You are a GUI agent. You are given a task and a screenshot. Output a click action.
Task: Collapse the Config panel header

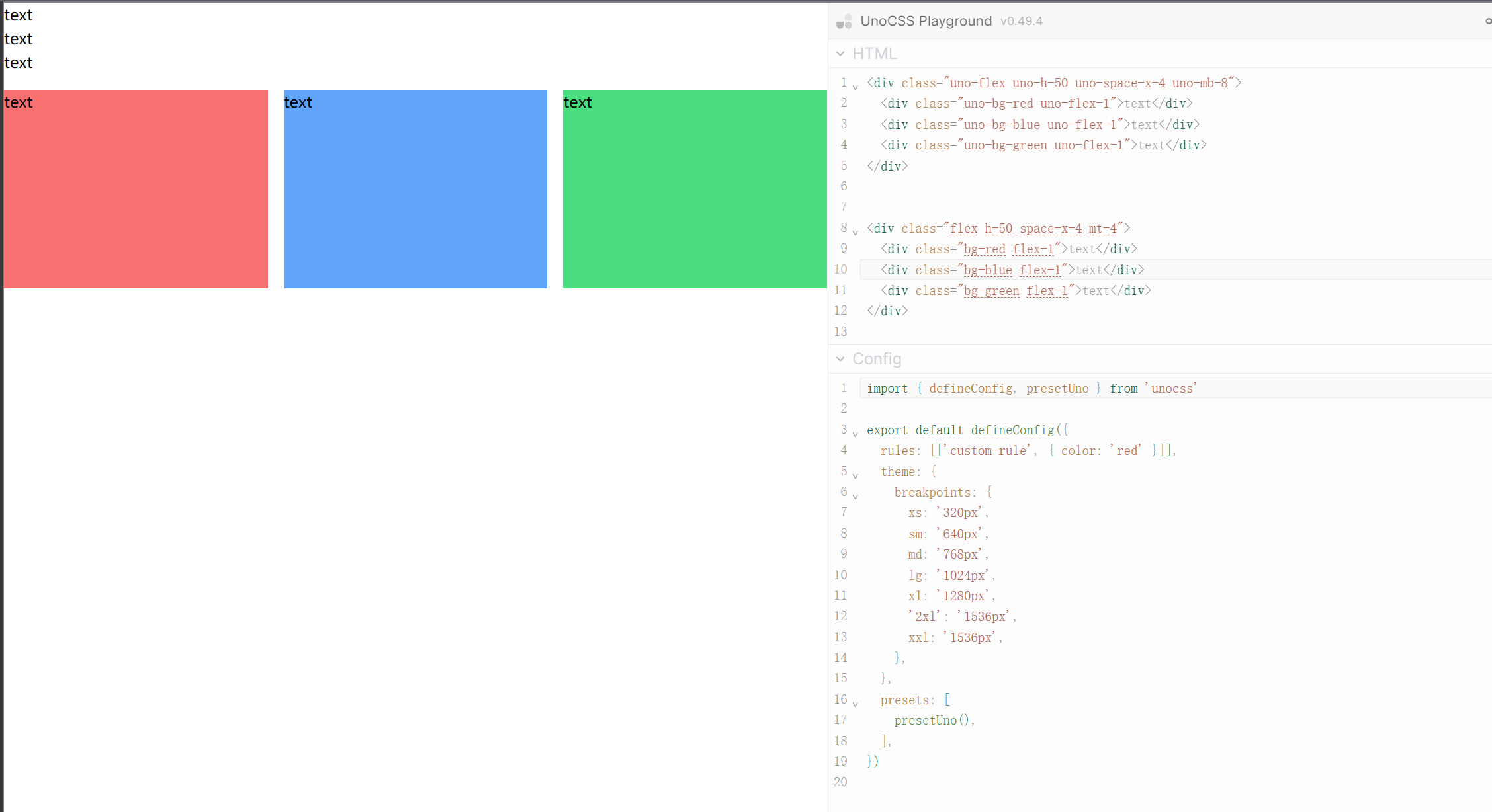(841, 358)
